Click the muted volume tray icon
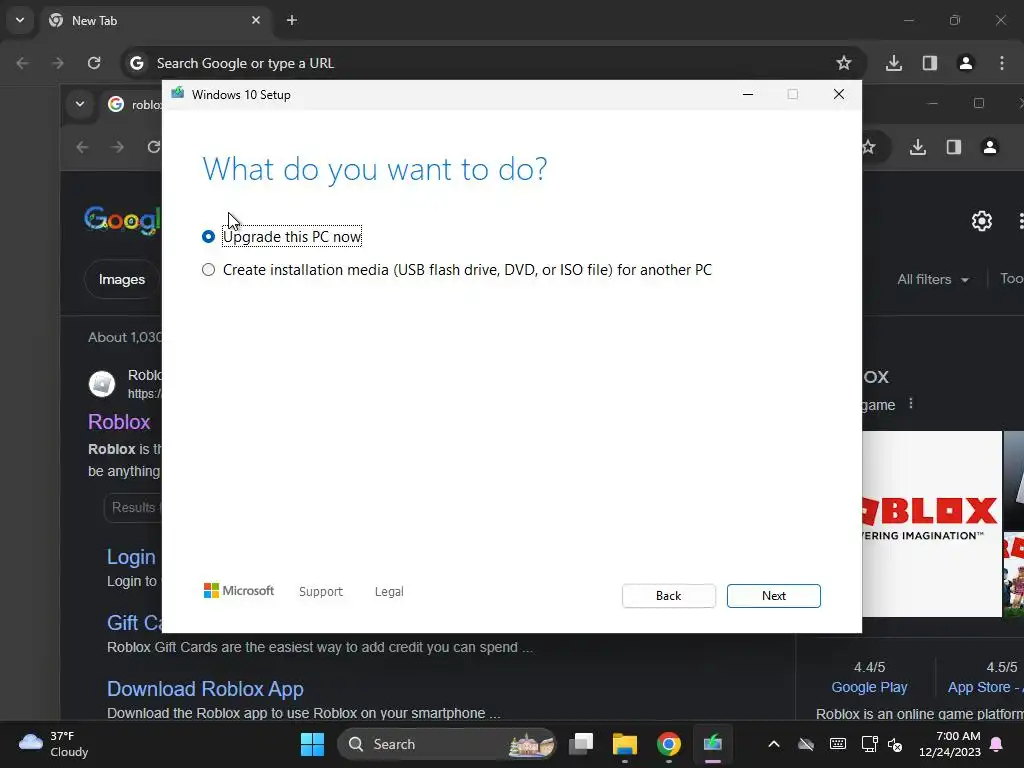This screenshot has height=768, width=1024. pyautogui.click(x=895, y=744)
